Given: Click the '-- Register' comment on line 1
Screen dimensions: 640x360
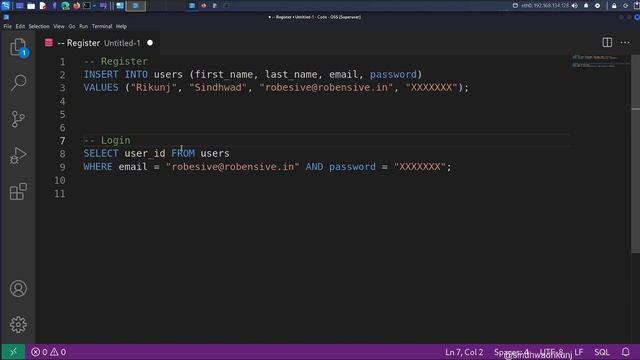Looking at the screenshot, I should pyautogui.click(x=116, y=61).
